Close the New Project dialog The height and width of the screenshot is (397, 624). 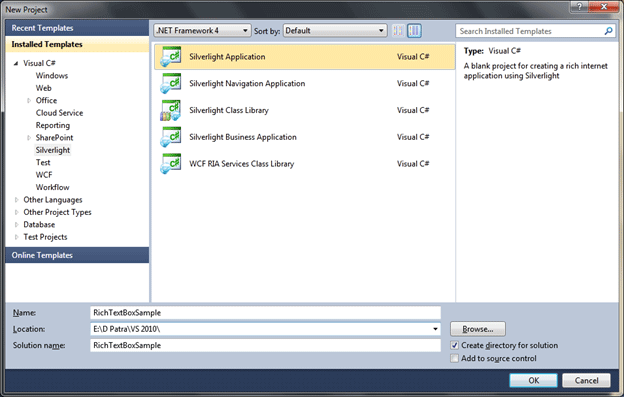click(x=604, y=6)
